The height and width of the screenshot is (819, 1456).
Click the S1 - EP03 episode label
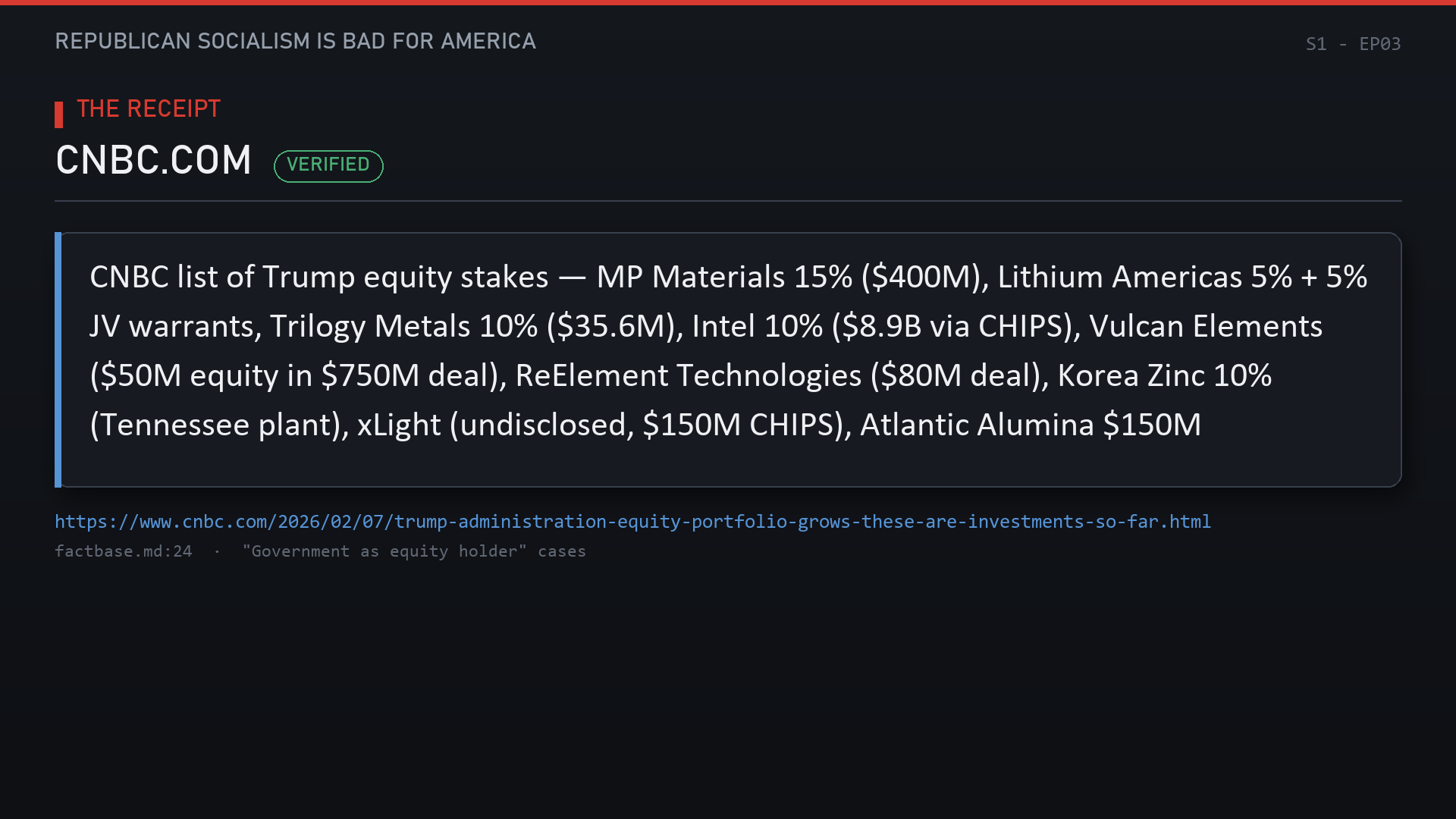pyautogui.click(x=1353, y=44)
